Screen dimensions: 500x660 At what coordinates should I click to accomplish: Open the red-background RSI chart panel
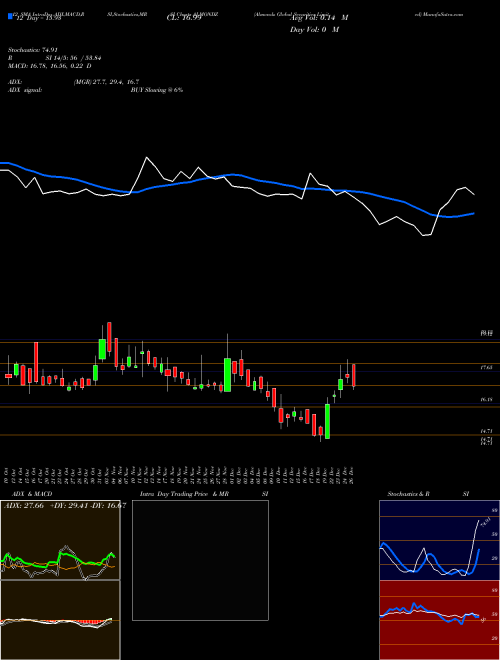click(439, 620)
